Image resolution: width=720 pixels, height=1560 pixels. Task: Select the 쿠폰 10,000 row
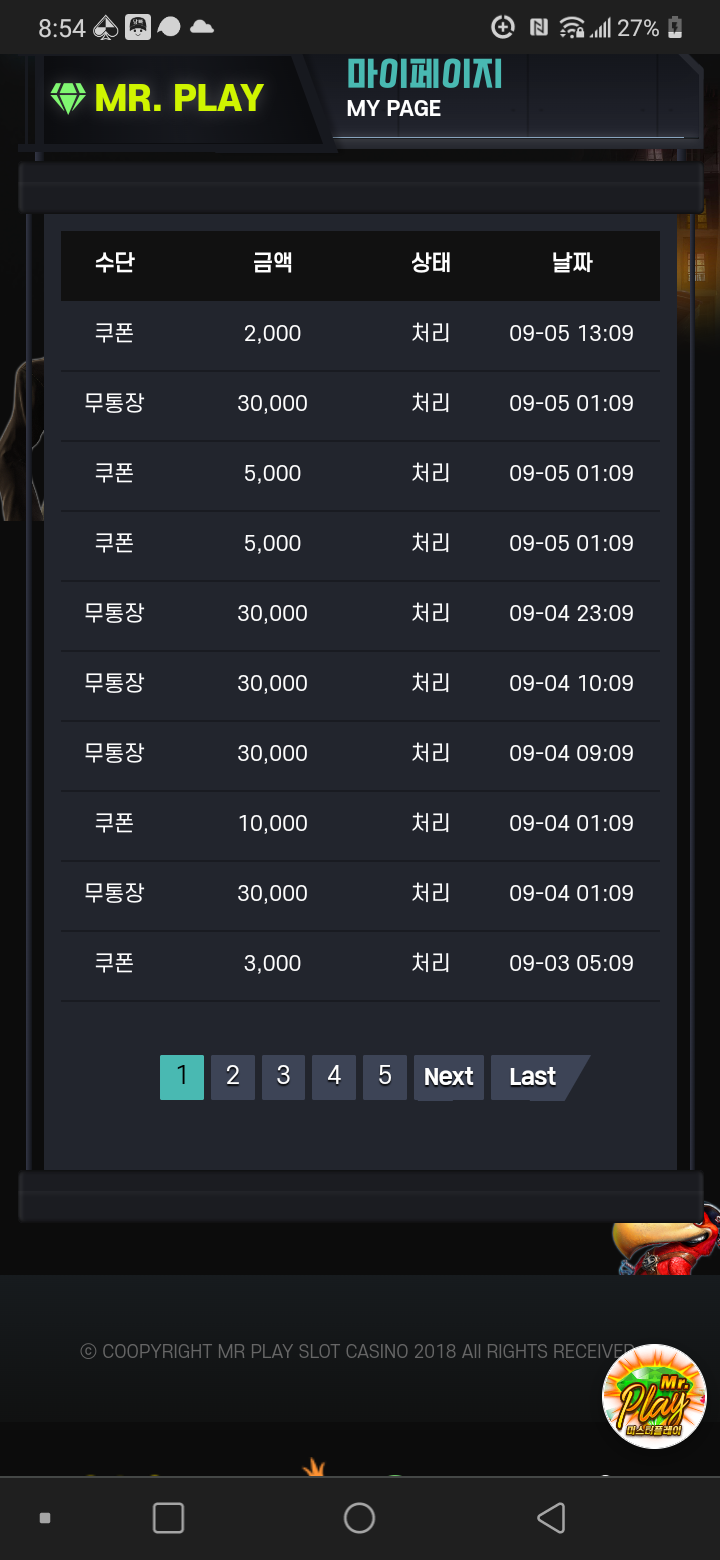[360, 825]
